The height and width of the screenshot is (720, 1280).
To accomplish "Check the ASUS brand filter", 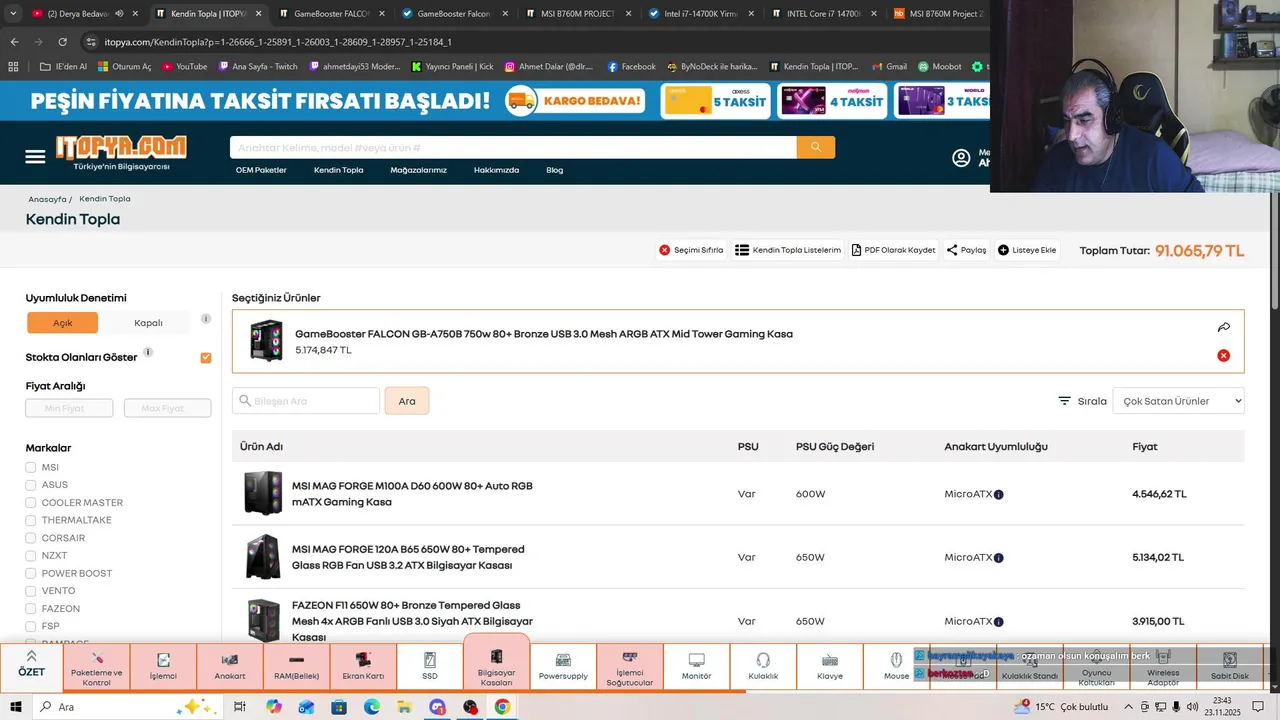I will tap(31, 485).
